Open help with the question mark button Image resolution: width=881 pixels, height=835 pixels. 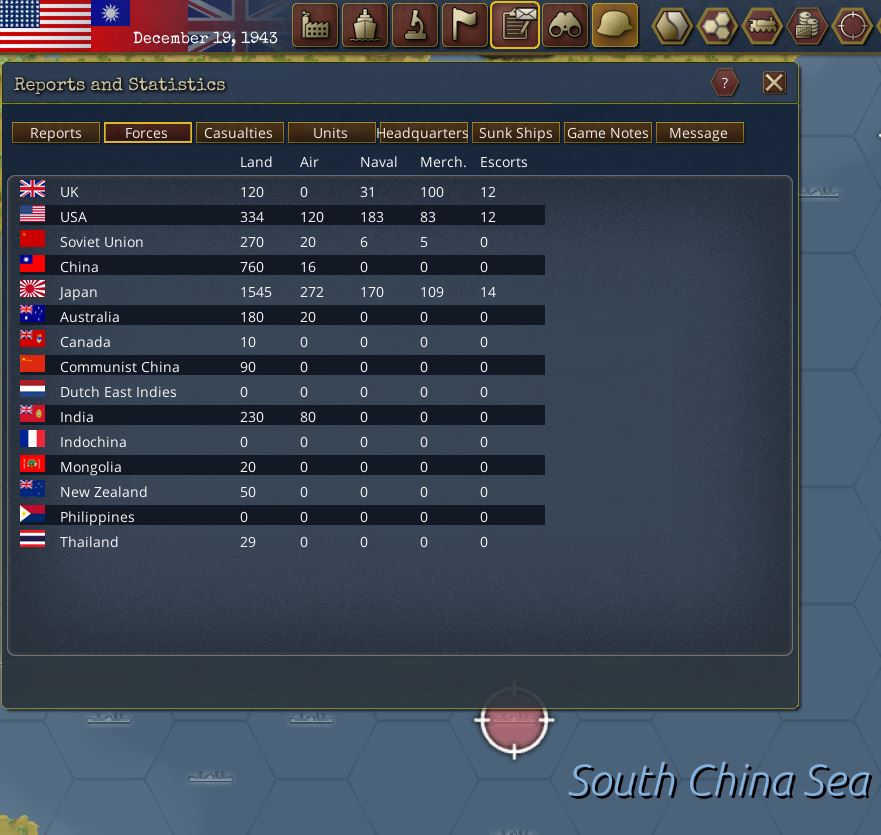(725, 83)
